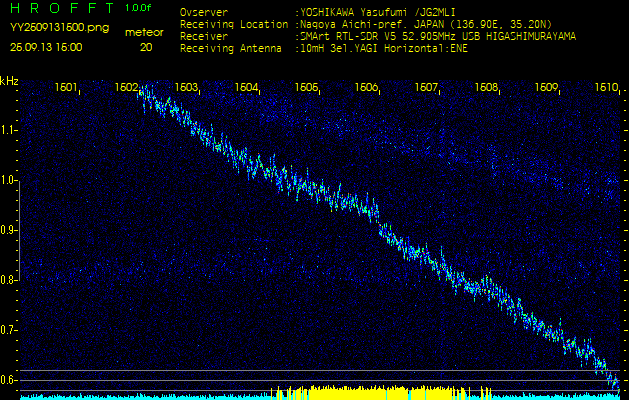Click the 1607 time marker
This screenshot has height=400, width=629.
tap(427, 87)
